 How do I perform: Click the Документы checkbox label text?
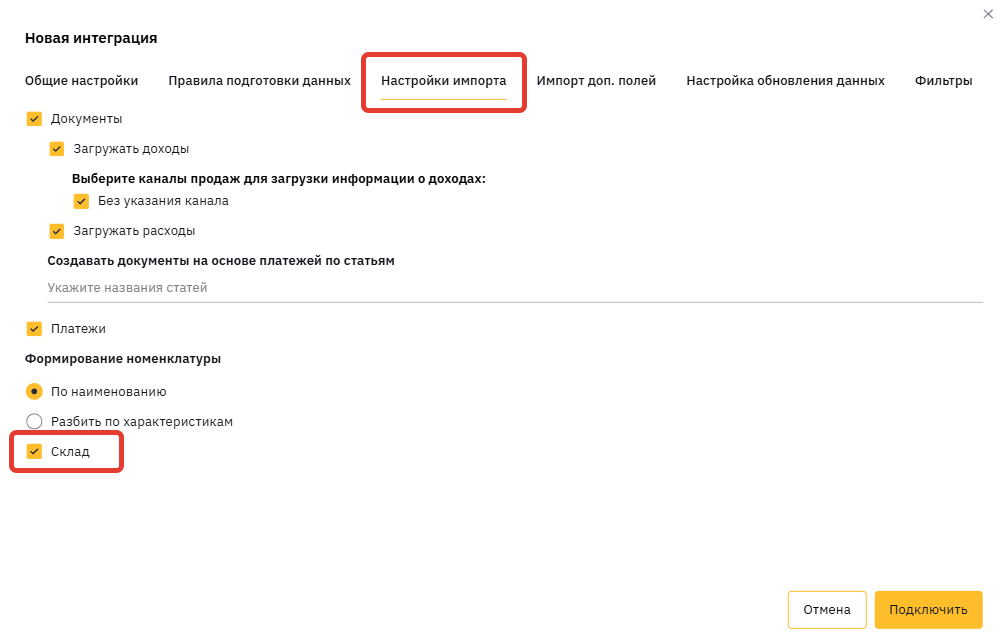(86, 119)
